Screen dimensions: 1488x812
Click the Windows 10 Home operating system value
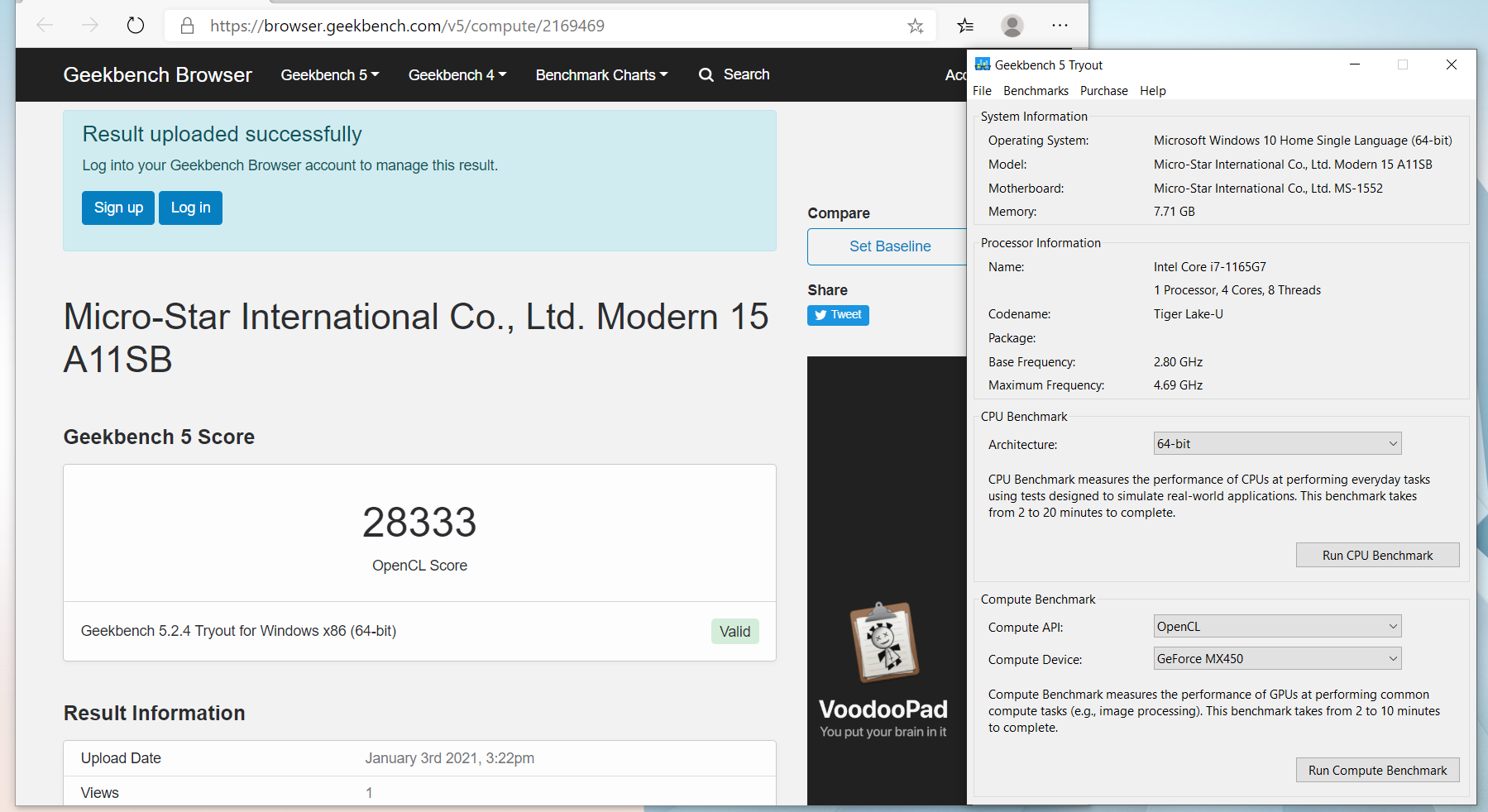point(1303,141)
